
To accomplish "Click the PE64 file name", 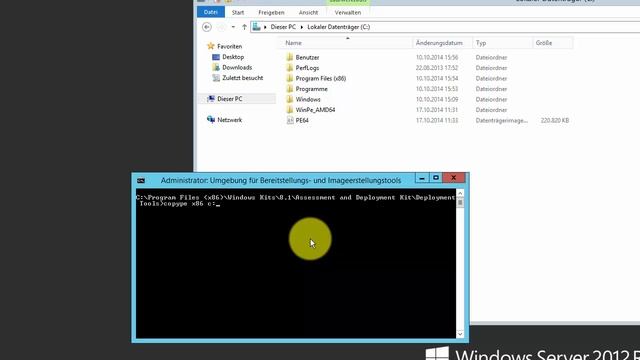I will click(x=302, y=120).
